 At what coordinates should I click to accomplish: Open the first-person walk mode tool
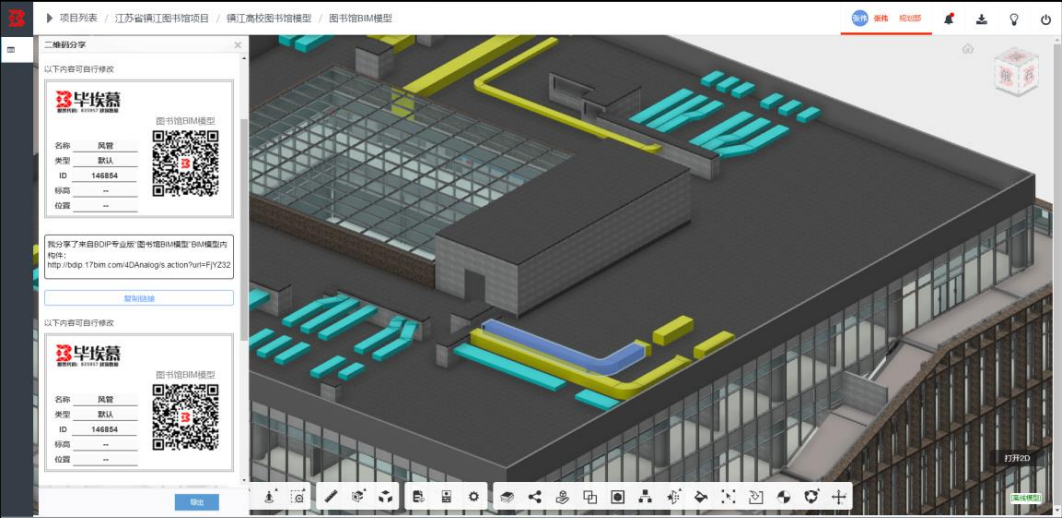click(x=270, y=496)
